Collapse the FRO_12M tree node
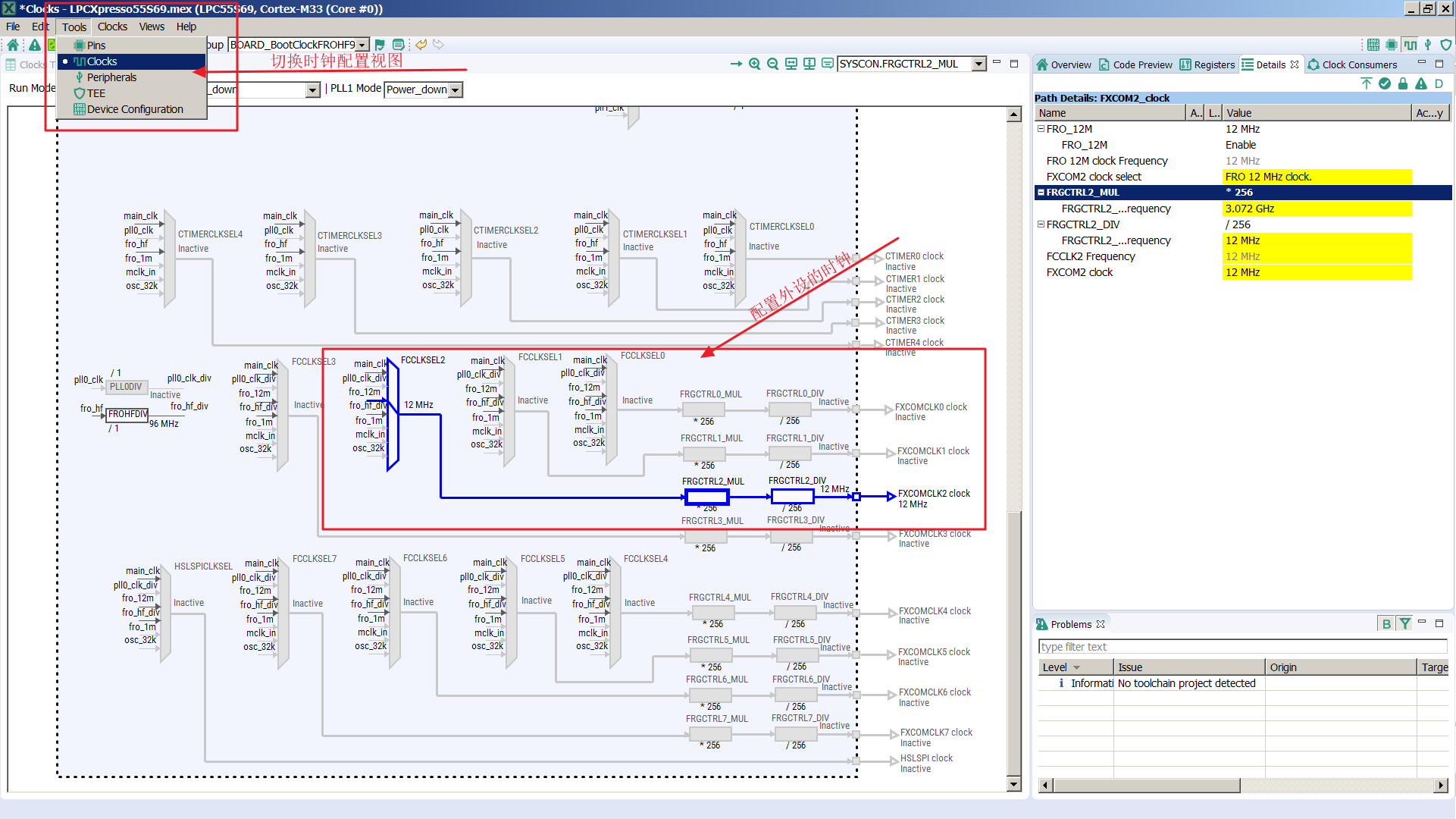Image resolution: width=1456 pixels, height=819 pixels. pos(1041,129)
